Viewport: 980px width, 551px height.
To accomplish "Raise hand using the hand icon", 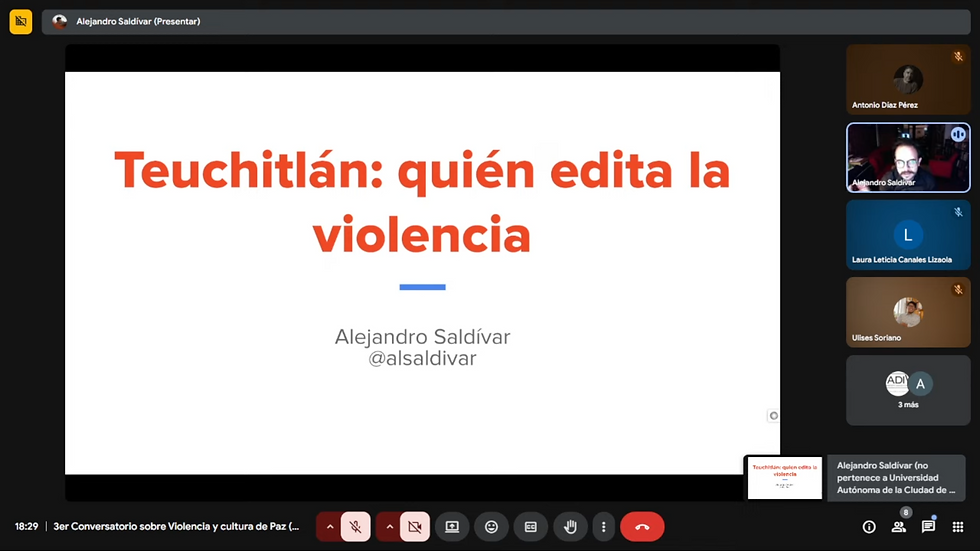I will [570, 527].
